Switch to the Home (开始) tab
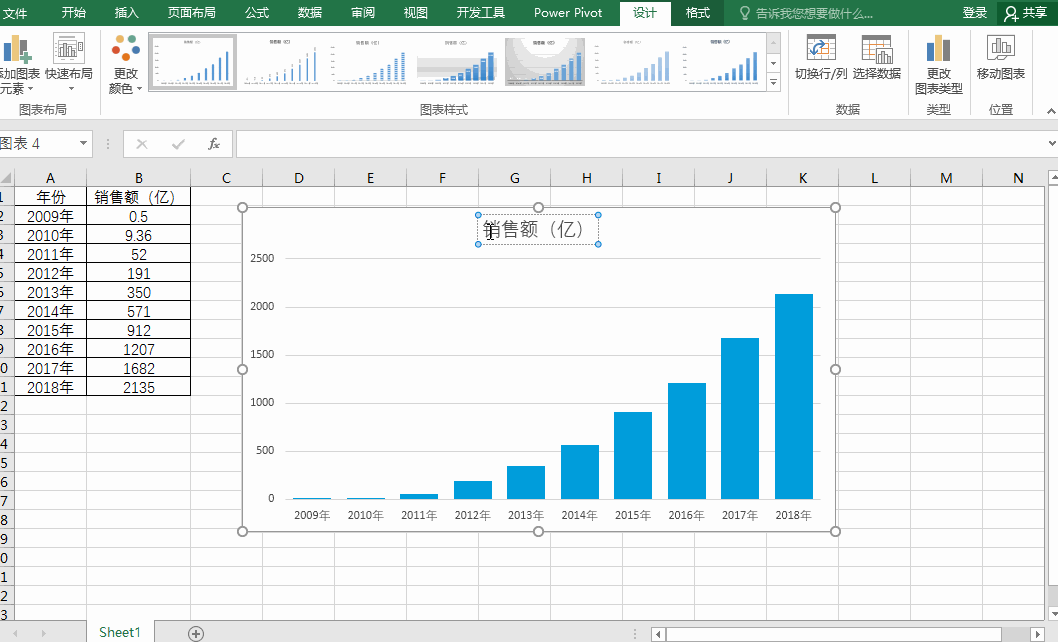 click(x=74, y=13)
